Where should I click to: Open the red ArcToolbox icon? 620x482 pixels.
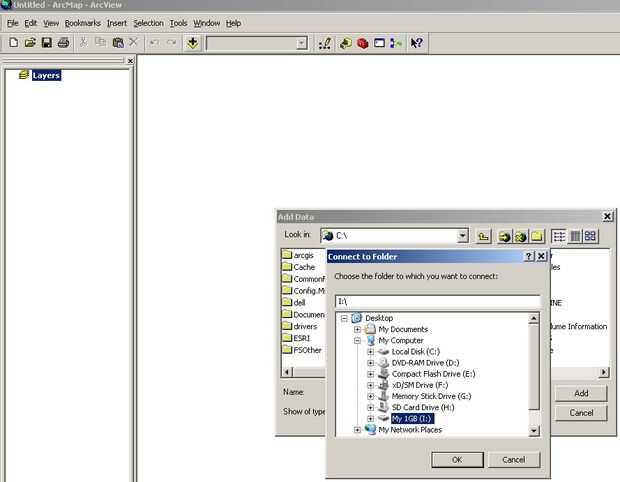tap(362, 43)
